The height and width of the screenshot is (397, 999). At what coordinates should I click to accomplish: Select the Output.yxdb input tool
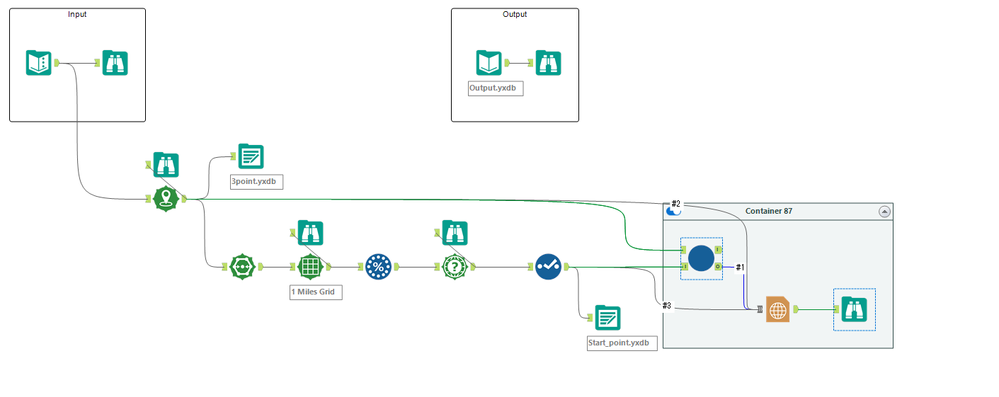tap(489, 63)
